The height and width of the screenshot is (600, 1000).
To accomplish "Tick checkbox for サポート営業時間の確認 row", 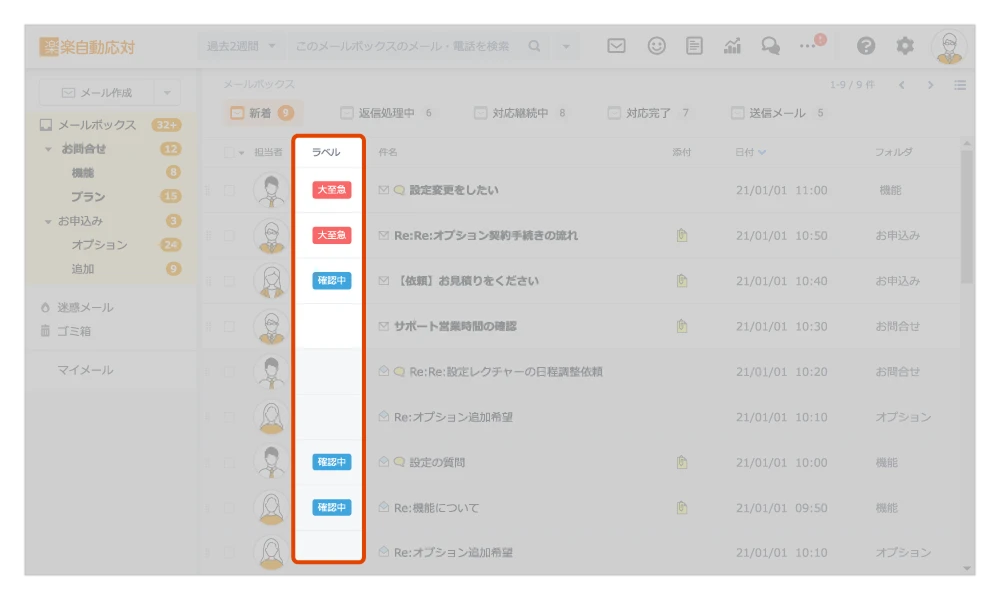I will [229, 326].
